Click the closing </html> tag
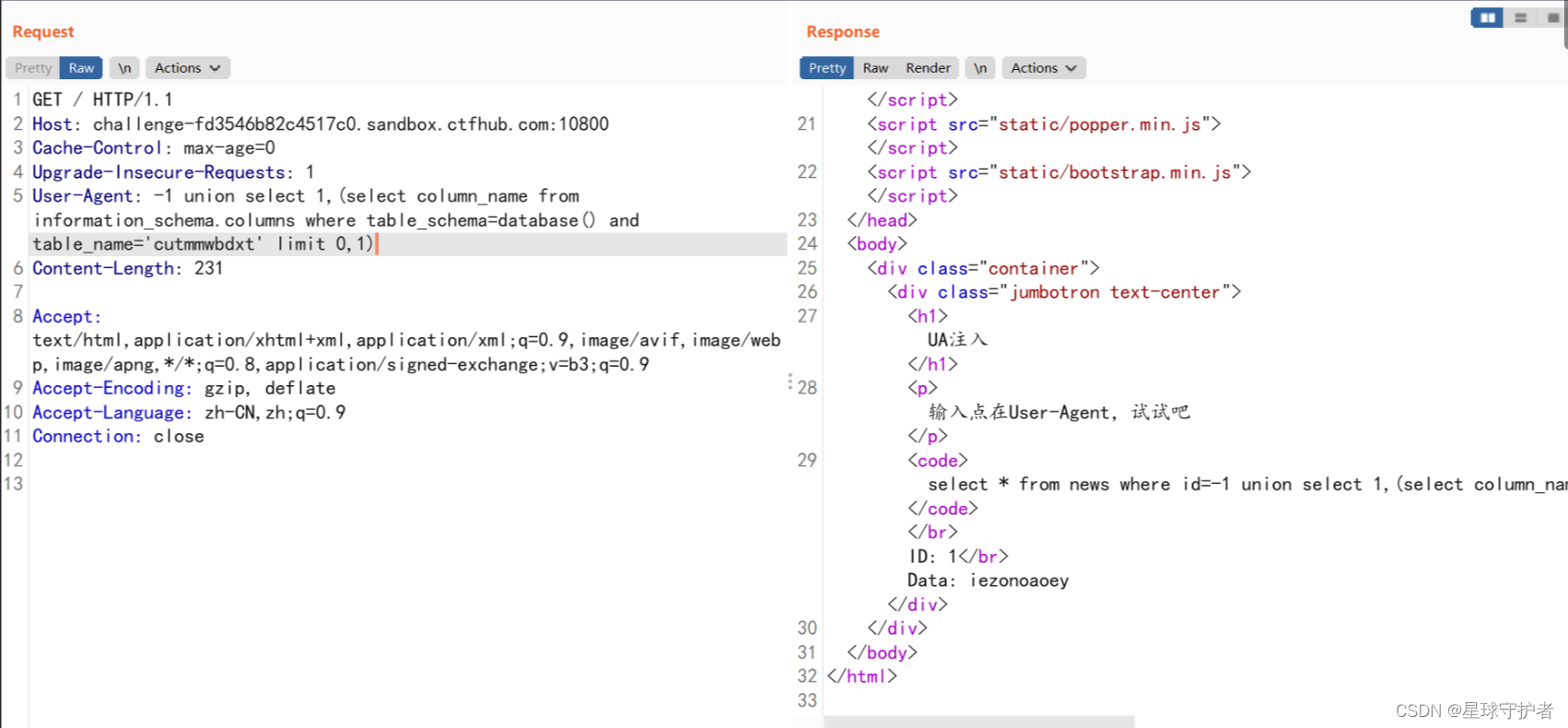The height and width of the screenshot is (728, 1568). [x=861, y=676]
